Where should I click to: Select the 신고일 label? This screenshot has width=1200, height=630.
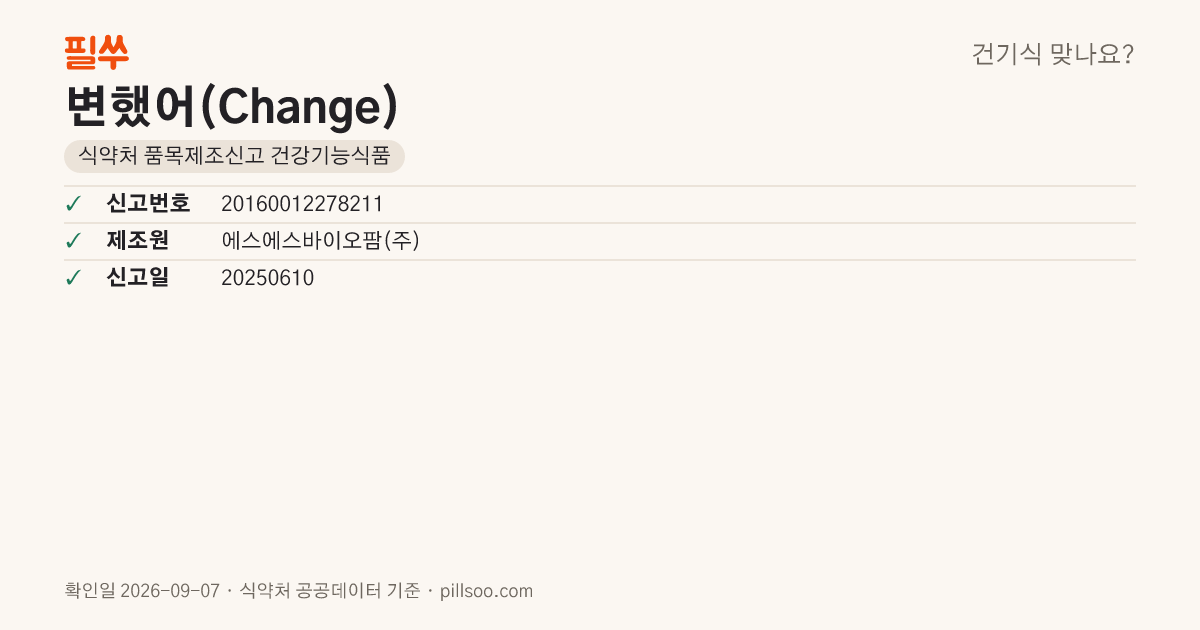point(137,278)
